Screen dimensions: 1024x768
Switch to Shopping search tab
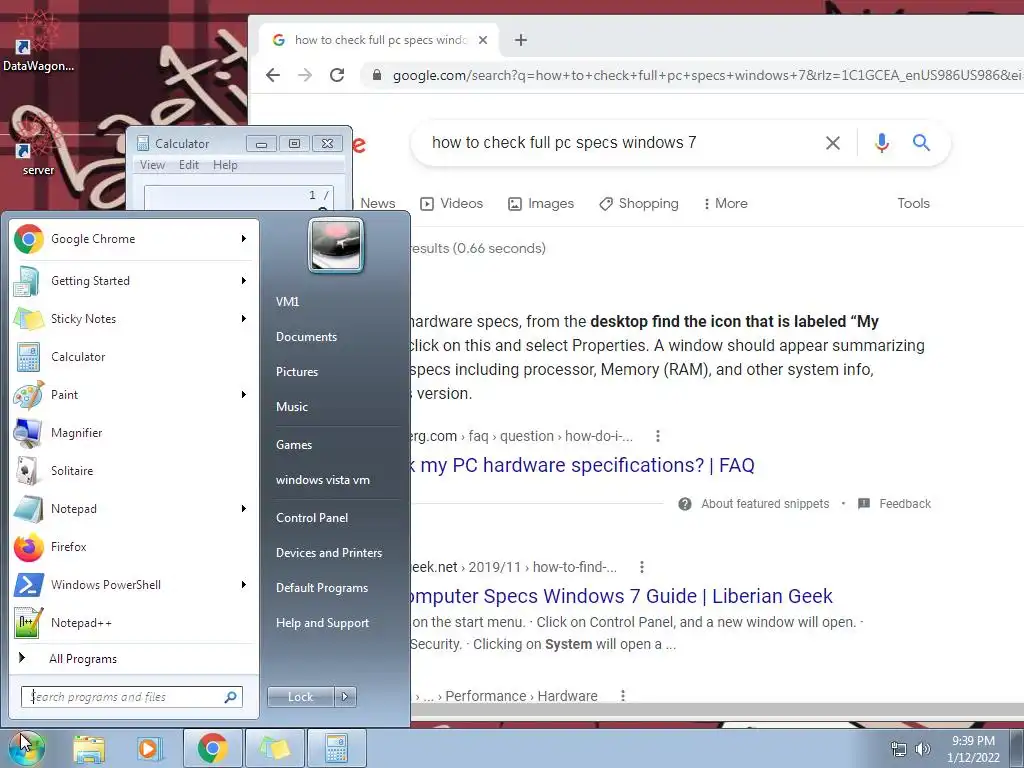point(639,204)
